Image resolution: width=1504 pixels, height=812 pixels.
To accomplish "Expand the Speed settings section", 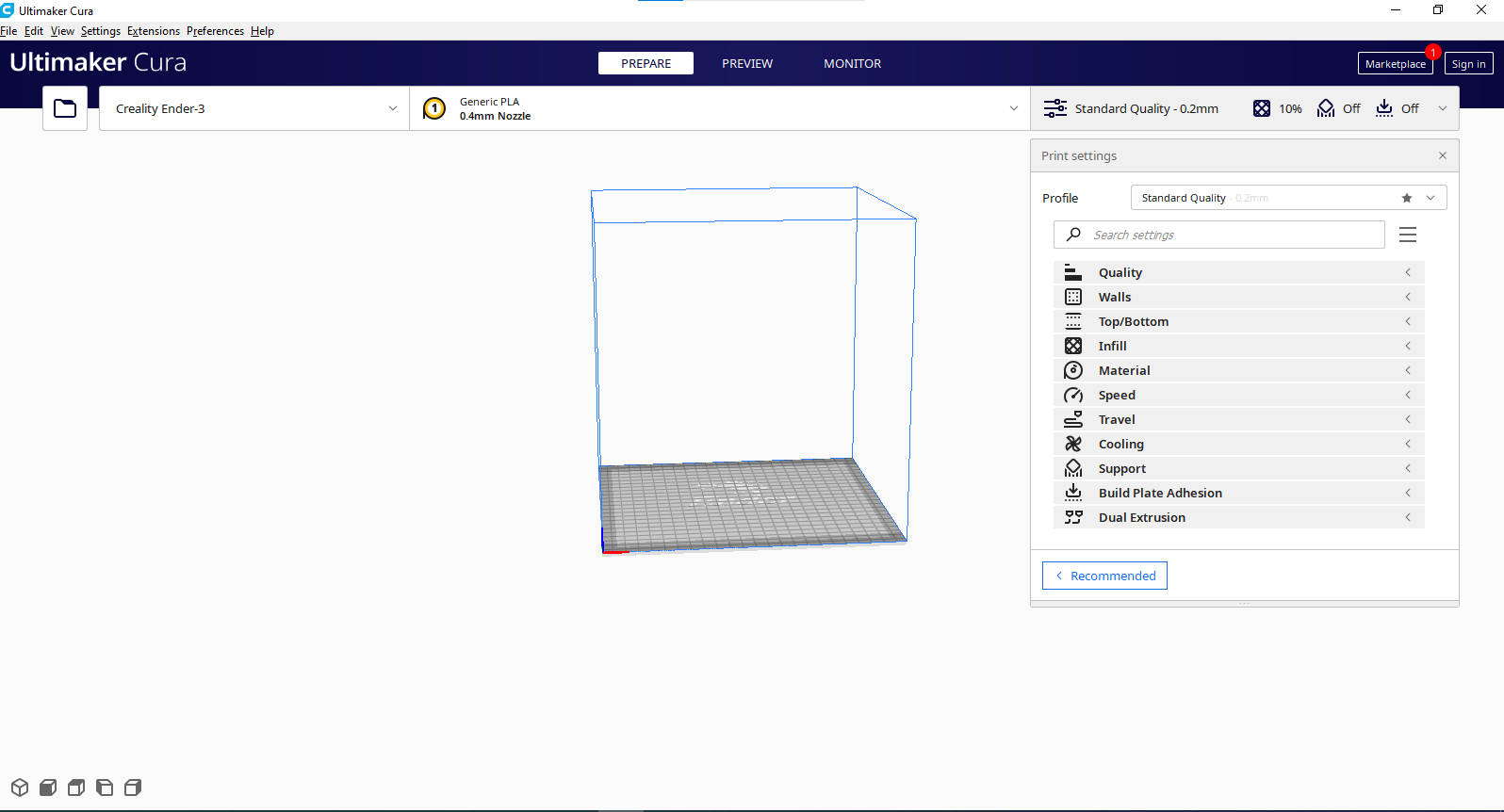I will pos(1238,395).
